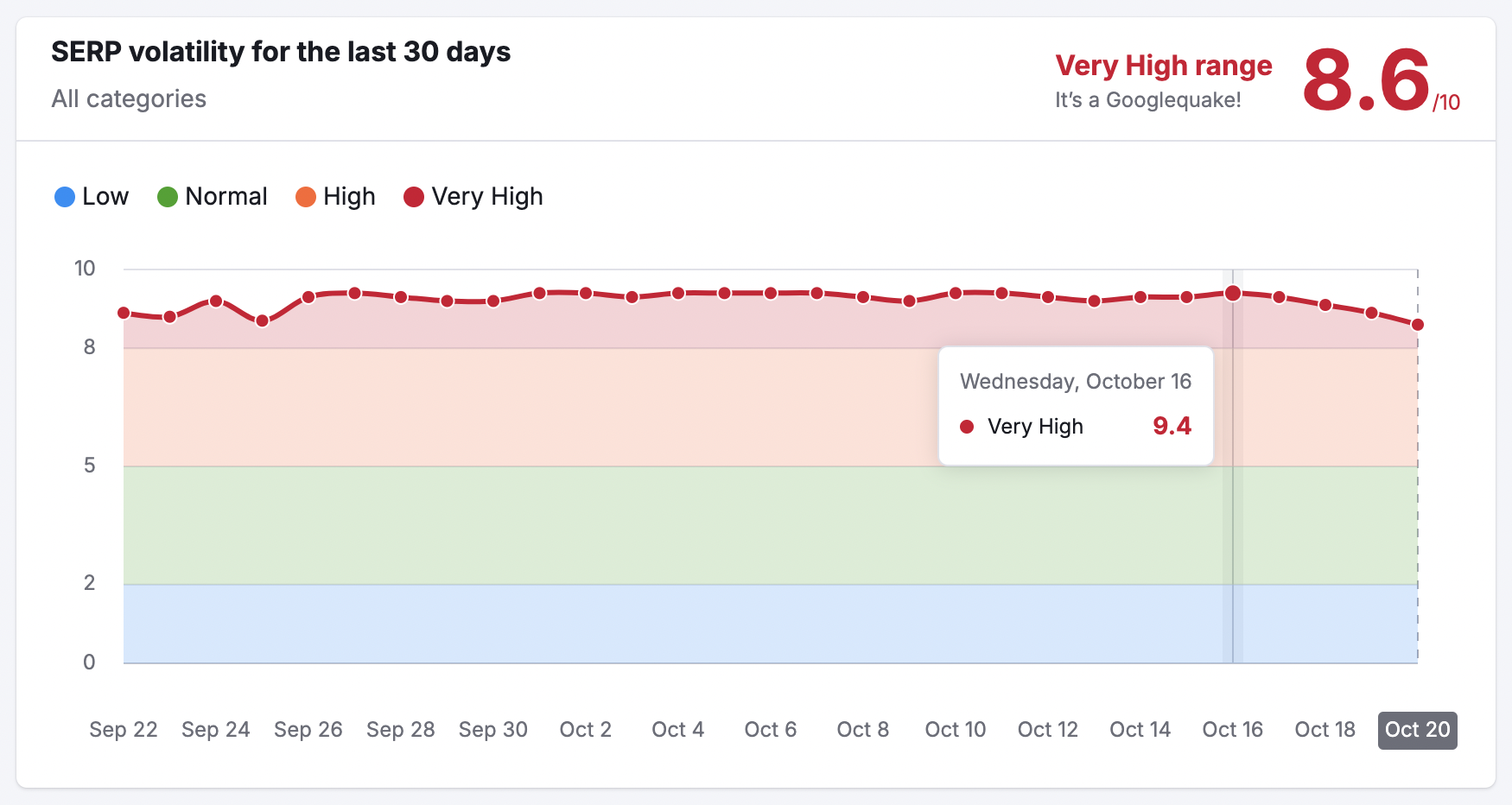Screen dimensions: 1512x805
Task: Click the last data point for Oct 20
Action: pyautogui.click(x=1418, y=325)
